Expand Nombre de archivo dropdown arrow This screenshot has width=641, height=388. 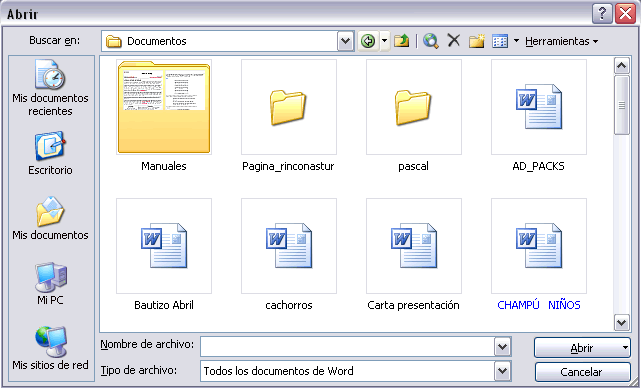(x=502, y=348)
